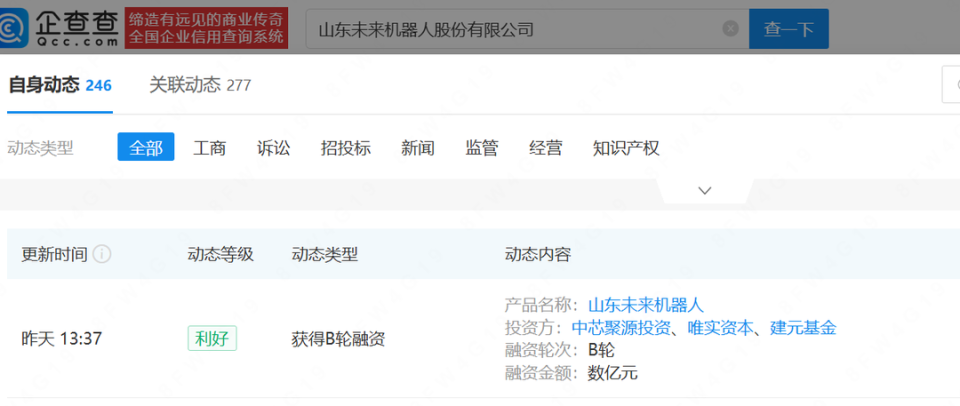
Task: Filter dynamics by 经营
Action: (546, 148)
